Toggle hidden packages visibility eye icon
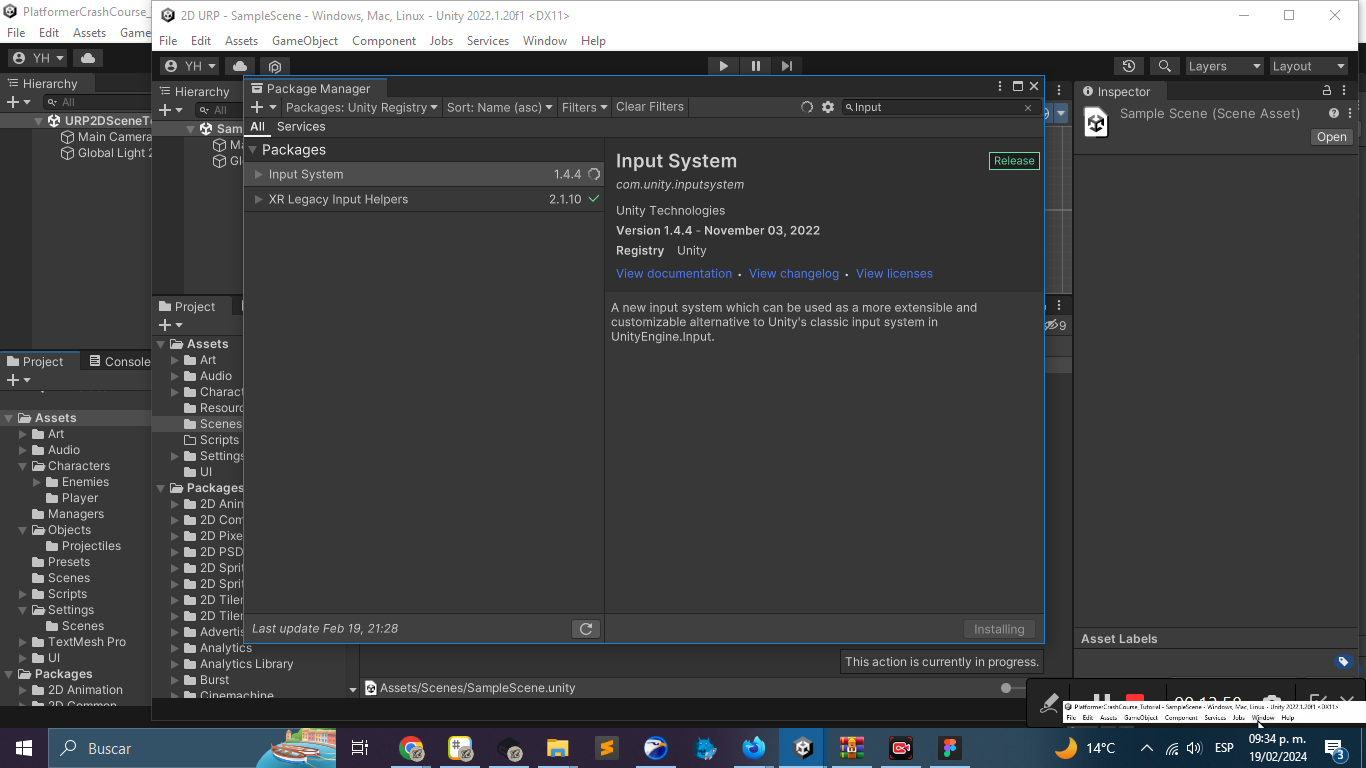This screenshot has width=1366, height=768. click(x=1056, y=325)
